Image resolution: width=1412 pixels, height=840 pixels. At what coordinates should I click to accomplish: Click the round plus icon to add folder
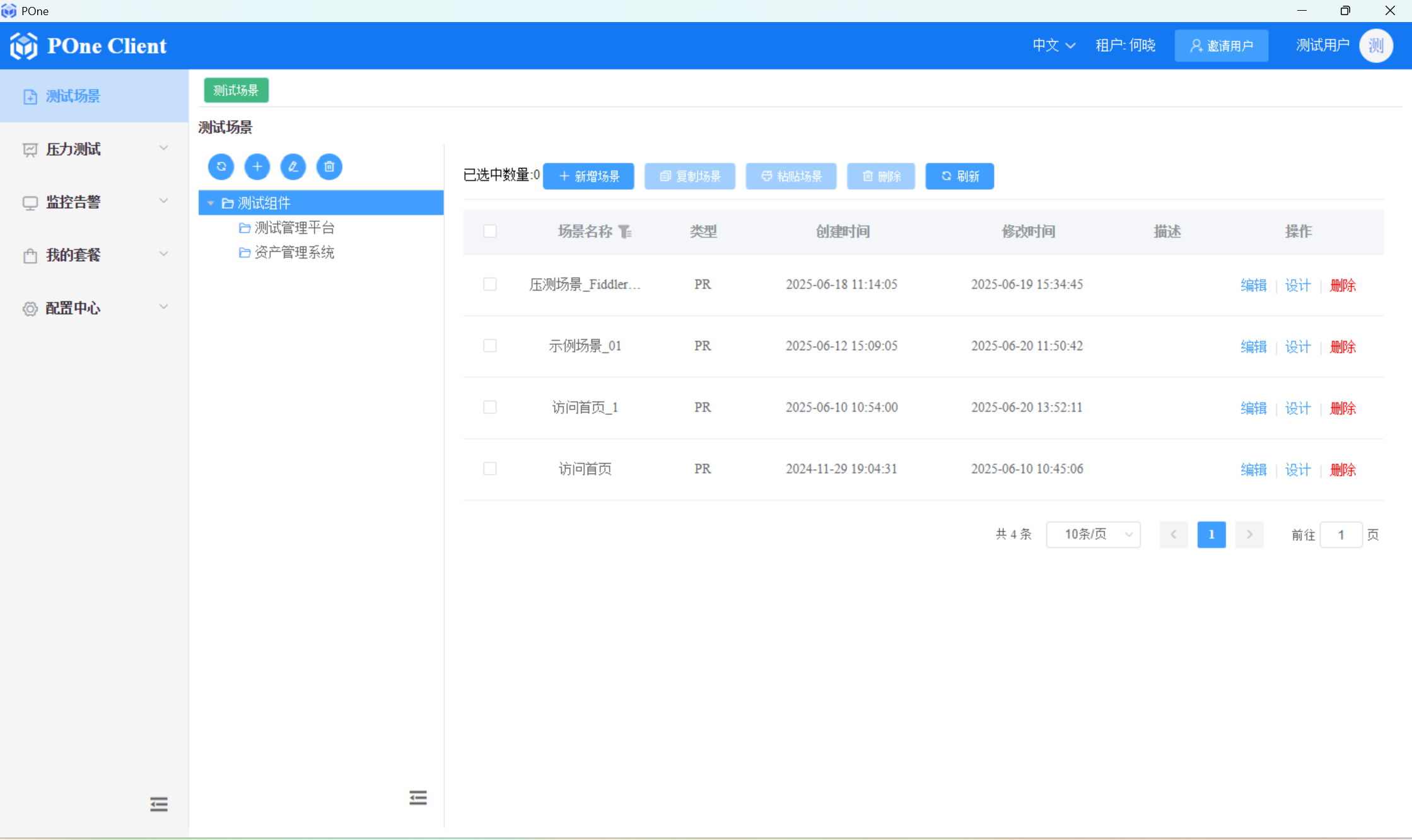[257, 166]
